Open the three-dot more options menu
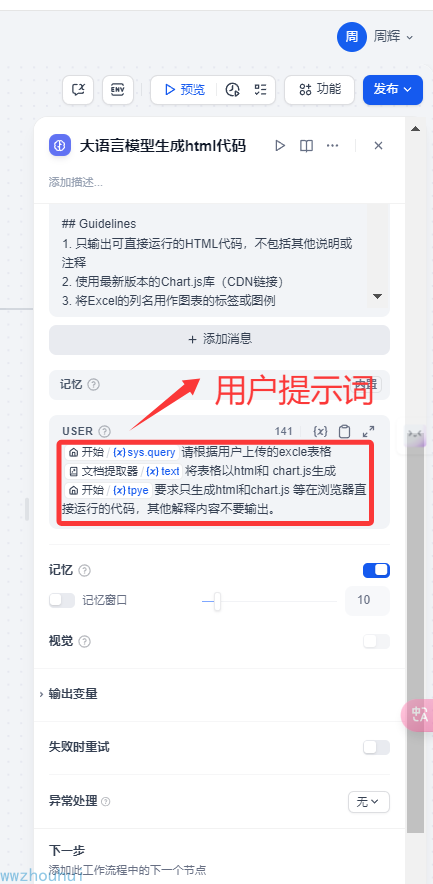 333,146
